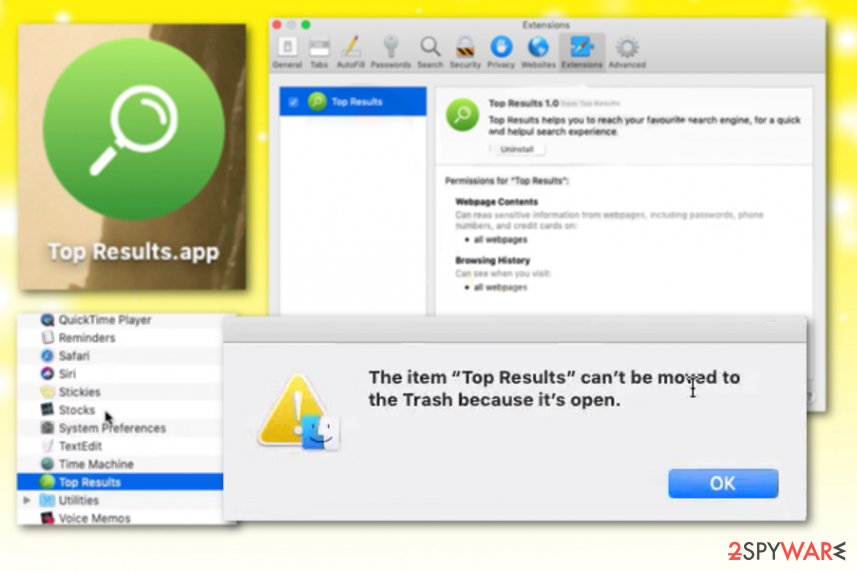This screenshot has width=857, height=571.
Task: Click the warning Finder icon in the dialog
Action: point(300,414)
